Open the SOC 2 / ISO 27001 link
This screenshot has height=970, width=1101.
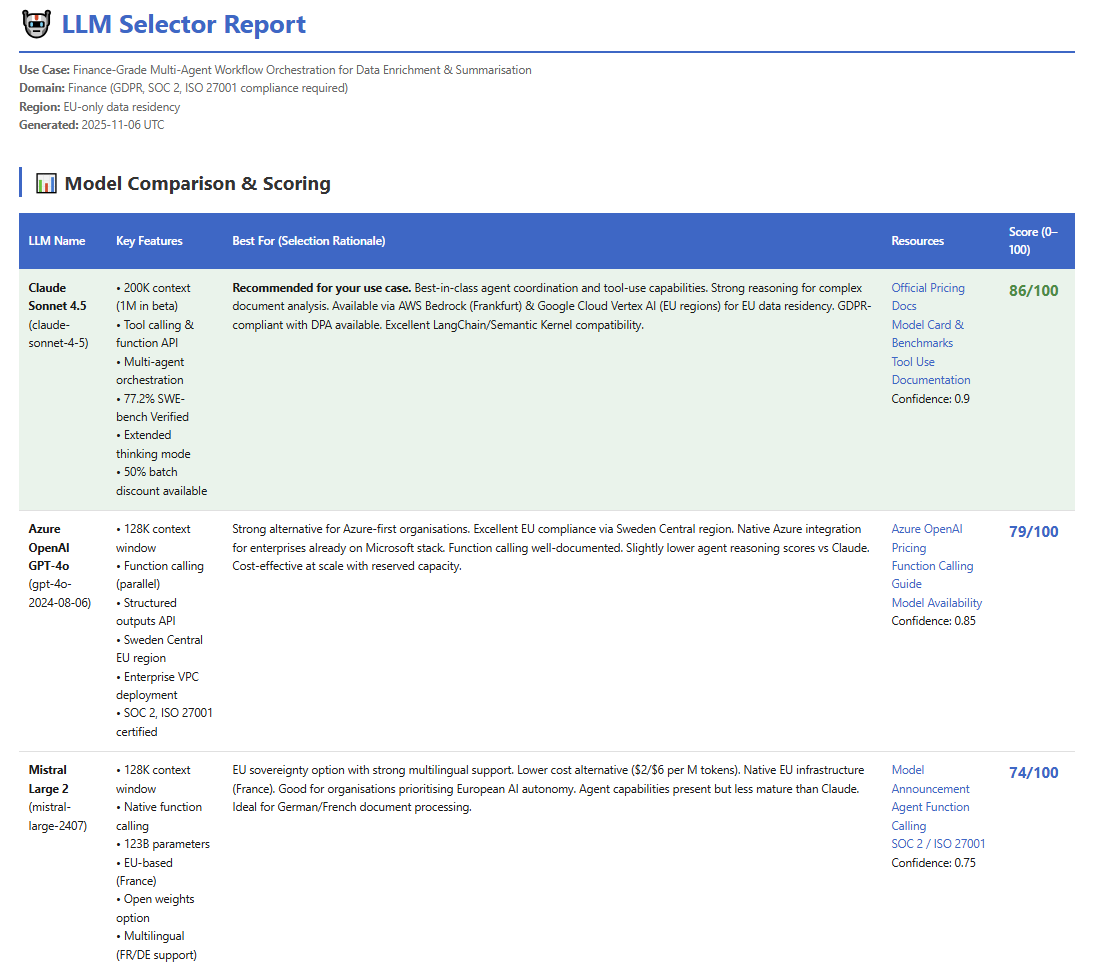click(x=938, y=844)
